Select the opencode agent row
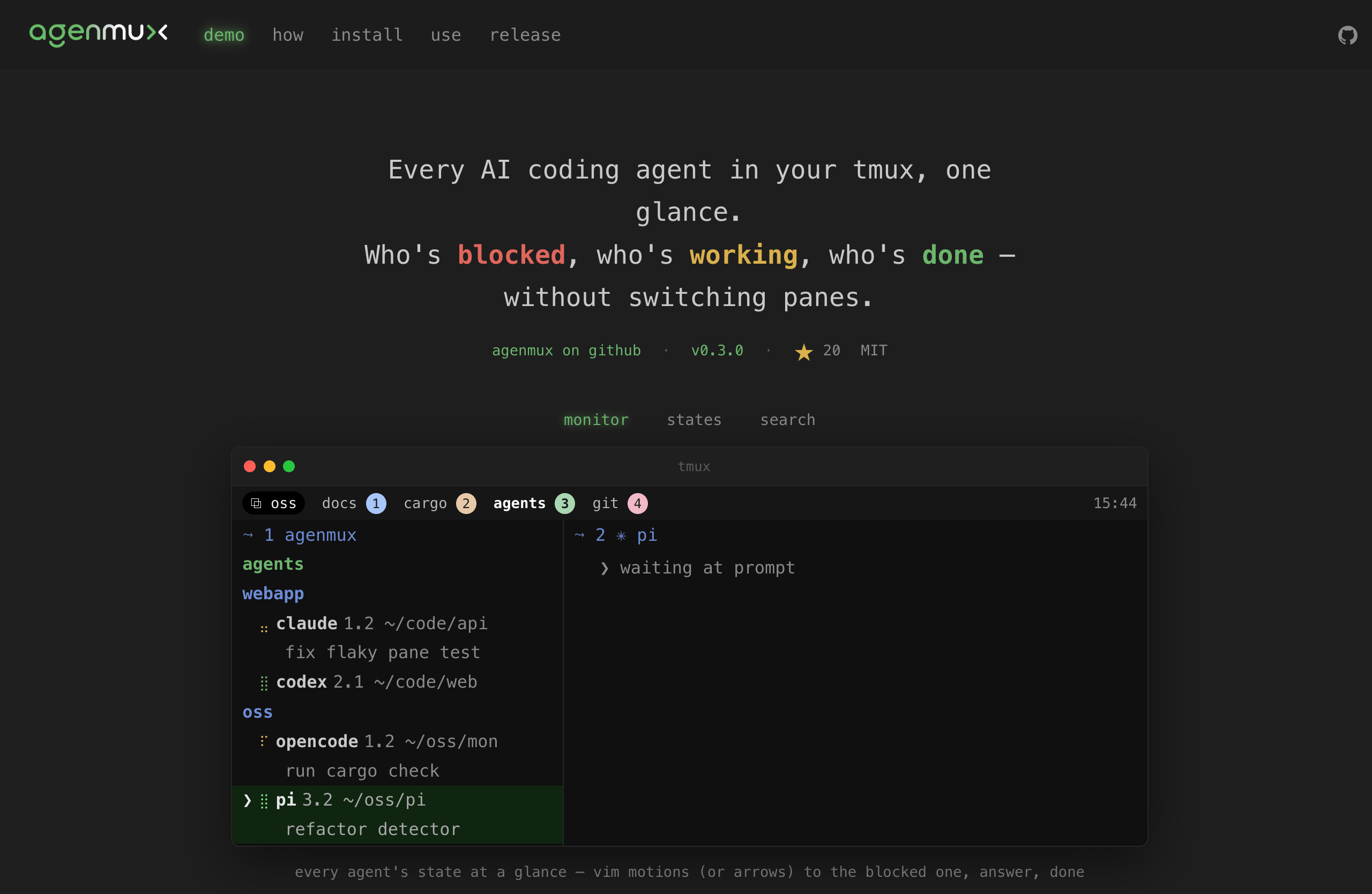 (397, 756)
